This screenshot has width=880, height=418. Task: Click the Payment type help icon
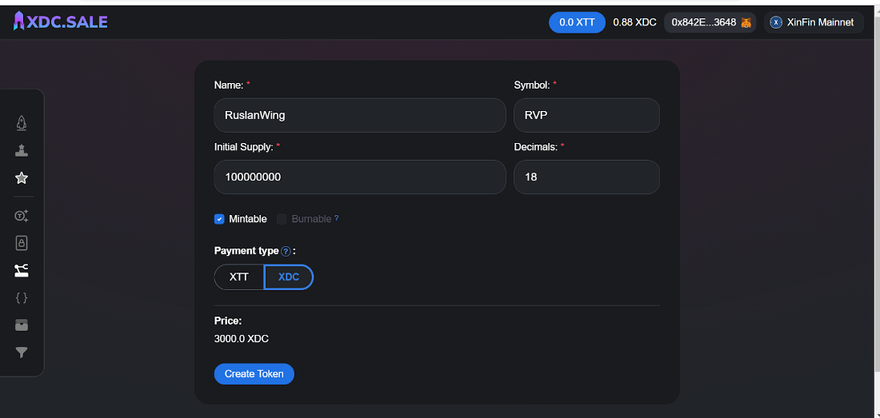click(x=286, y=251)
